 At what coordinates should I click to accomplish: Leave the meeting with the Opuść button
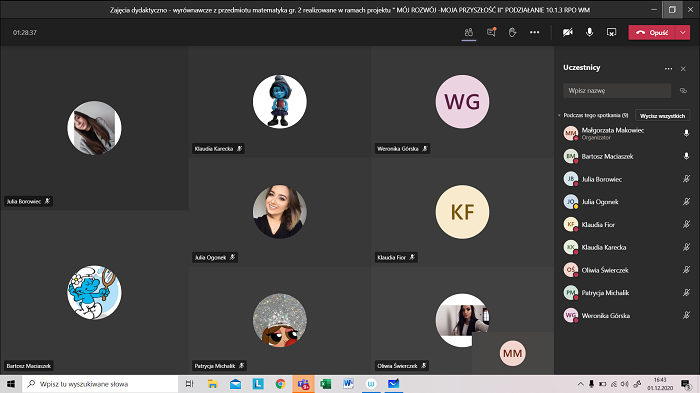point(652,33)
